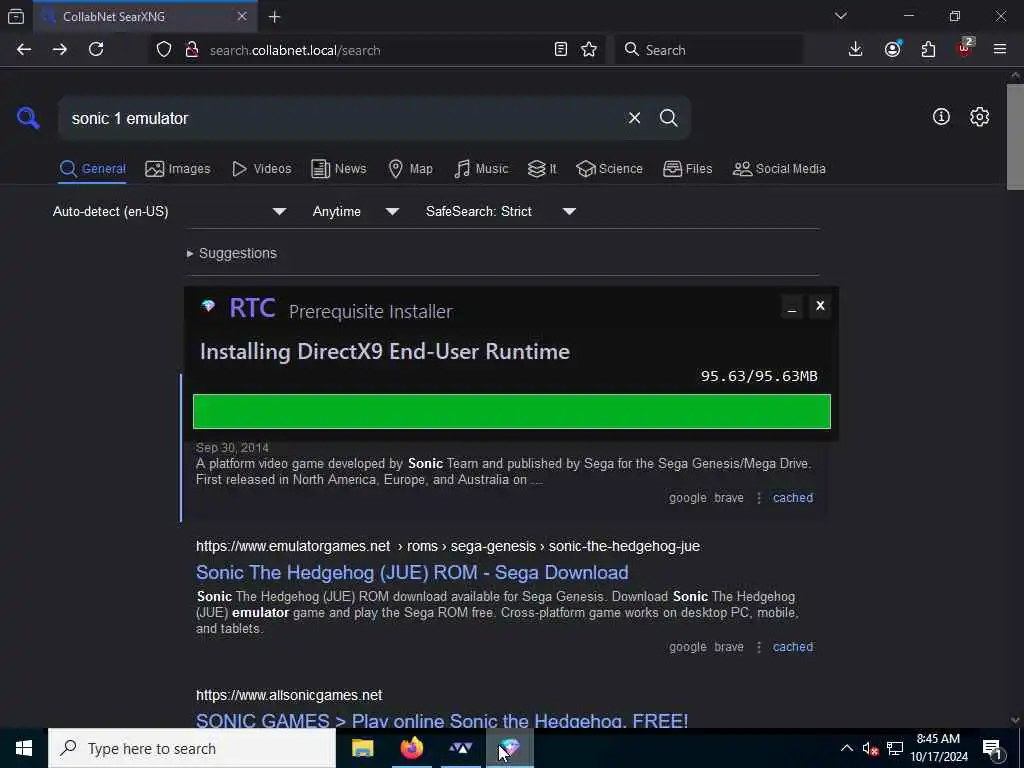Open uBlock Origin extension icon
This screenshot has width=1024, height=768.
(x=965, y=48)
